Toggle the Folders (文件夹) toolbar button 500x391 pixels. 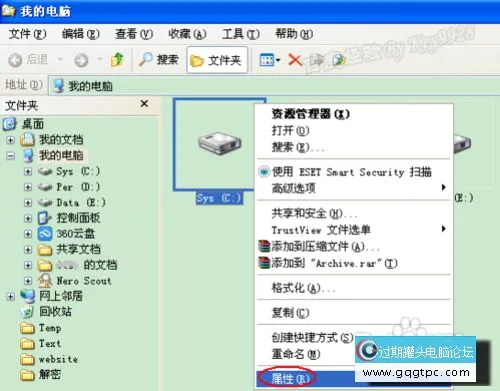pyautogui.click(x=217, y=60)
